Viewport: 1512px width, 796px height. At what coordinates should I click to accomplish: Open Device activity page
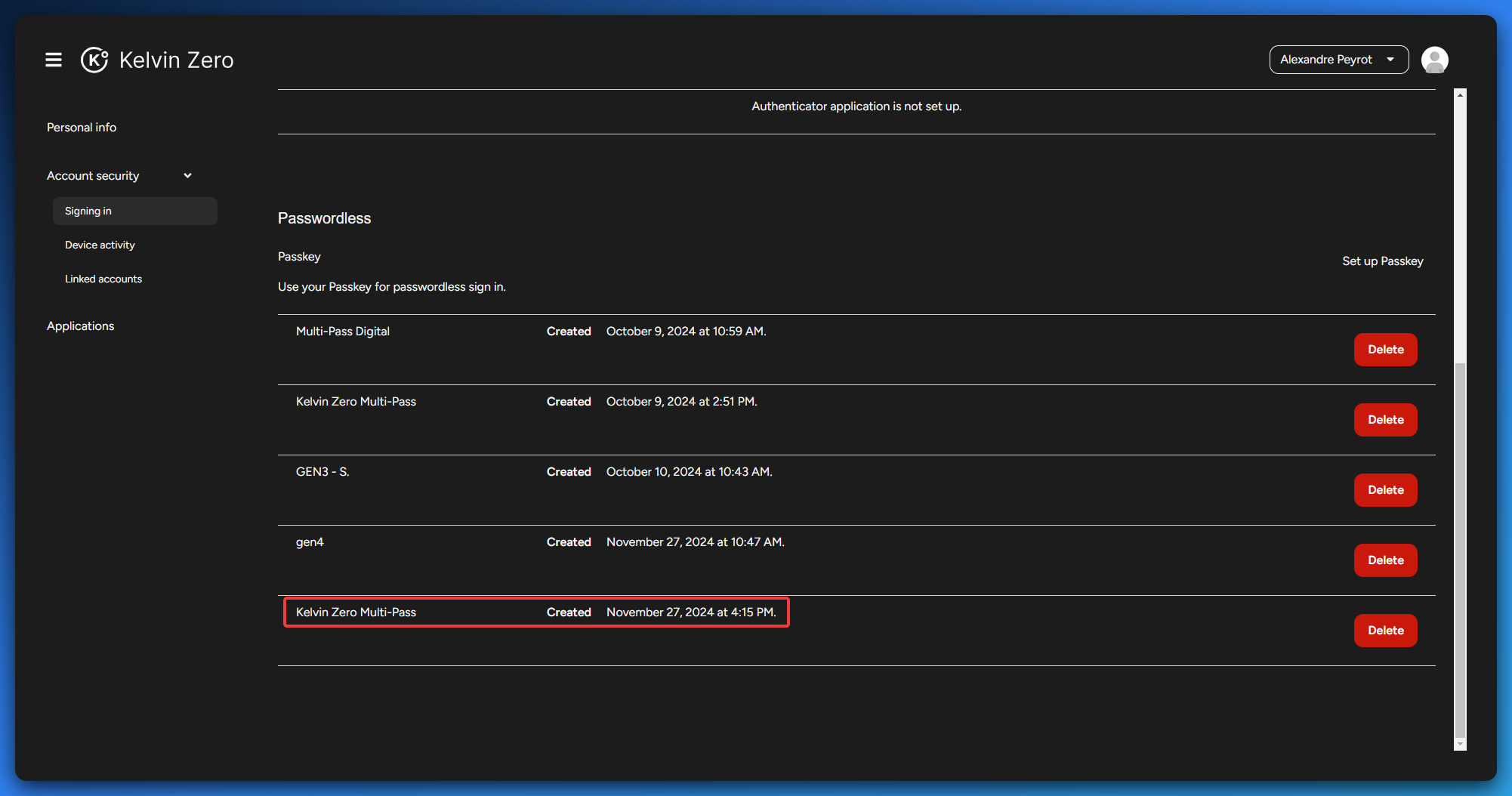100,245
